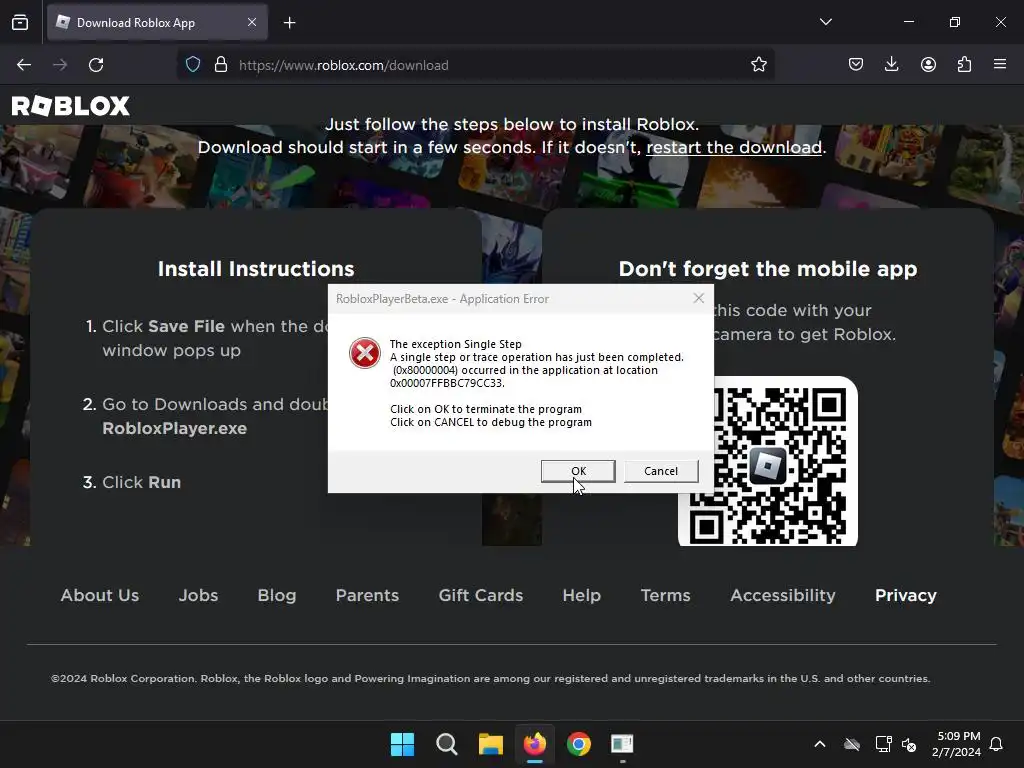Click the Roblox QR code image

[768, 461]
